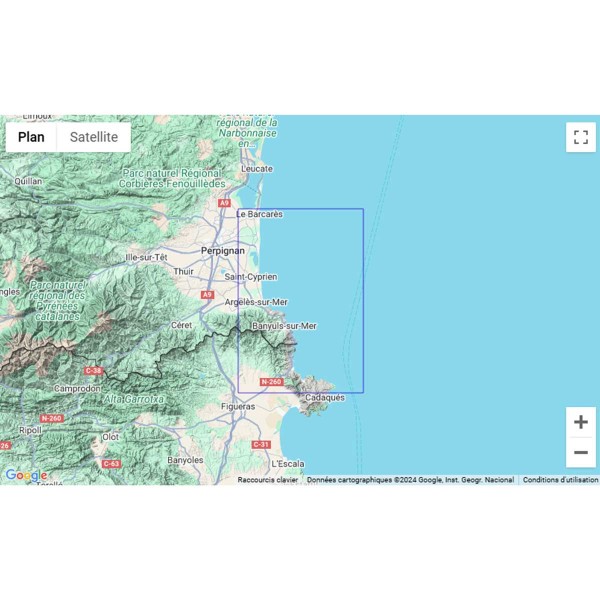Image resolution: width=600 pixels, height=600 pixels.
Task: Switch to the Satellite map view
Action: (94, 137)
